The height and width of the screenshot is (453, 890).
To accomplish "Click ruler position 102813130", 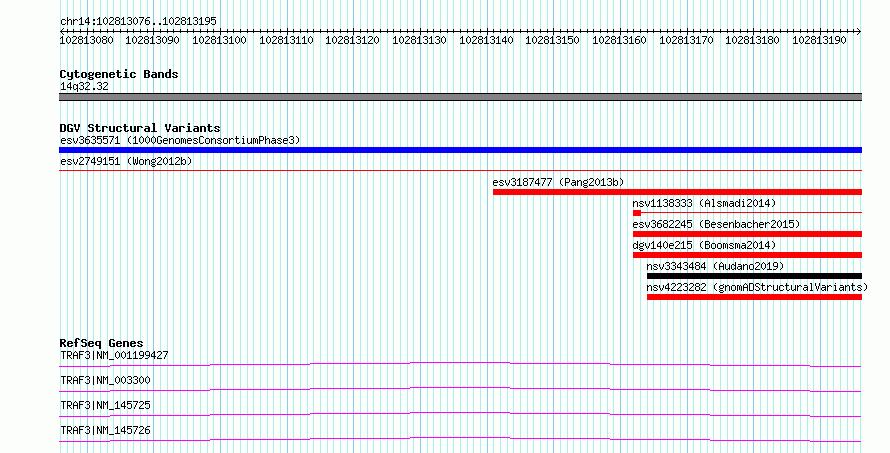I will coord(419,40).
